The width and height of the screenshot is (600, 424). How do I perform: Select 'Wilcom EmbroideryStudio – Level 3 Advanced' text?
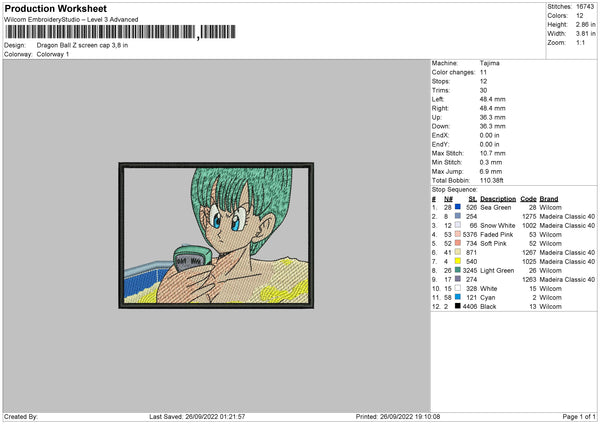(71, 20)
